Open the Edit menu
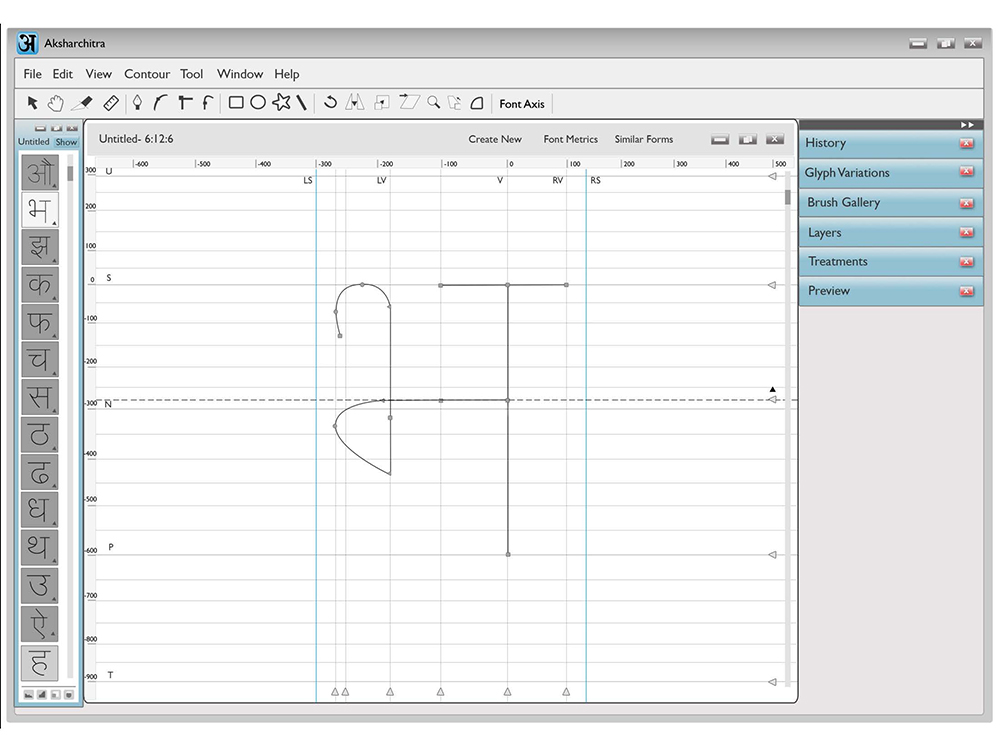The image size is (1000, 750). pos(62,74)
